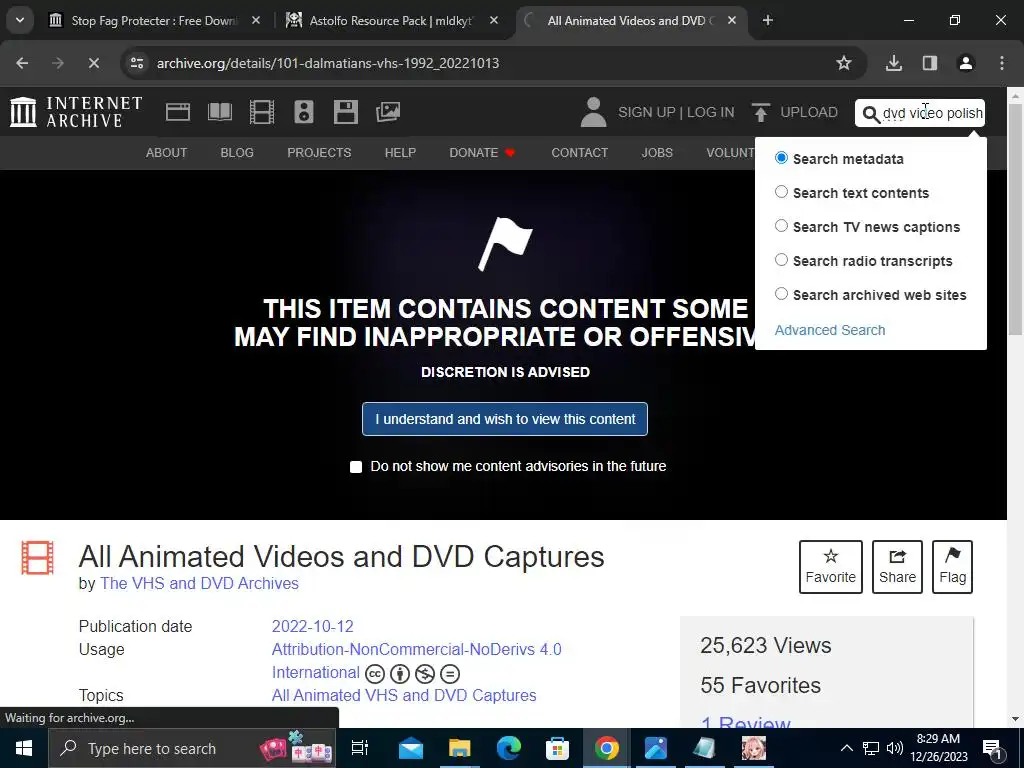
Task: Open the DONATE menu item
Action: [483, 153]
